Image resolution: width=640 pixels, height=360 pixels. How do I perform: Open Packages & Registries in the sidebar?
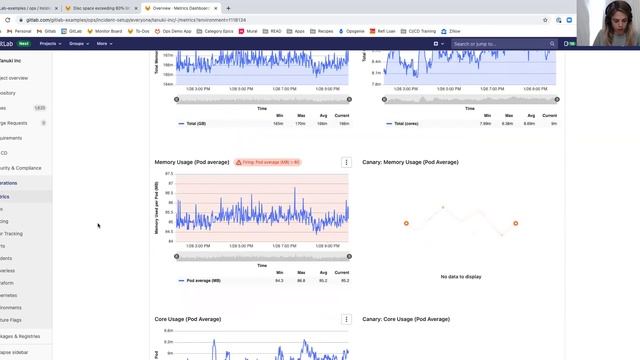[x=20, y=336]
